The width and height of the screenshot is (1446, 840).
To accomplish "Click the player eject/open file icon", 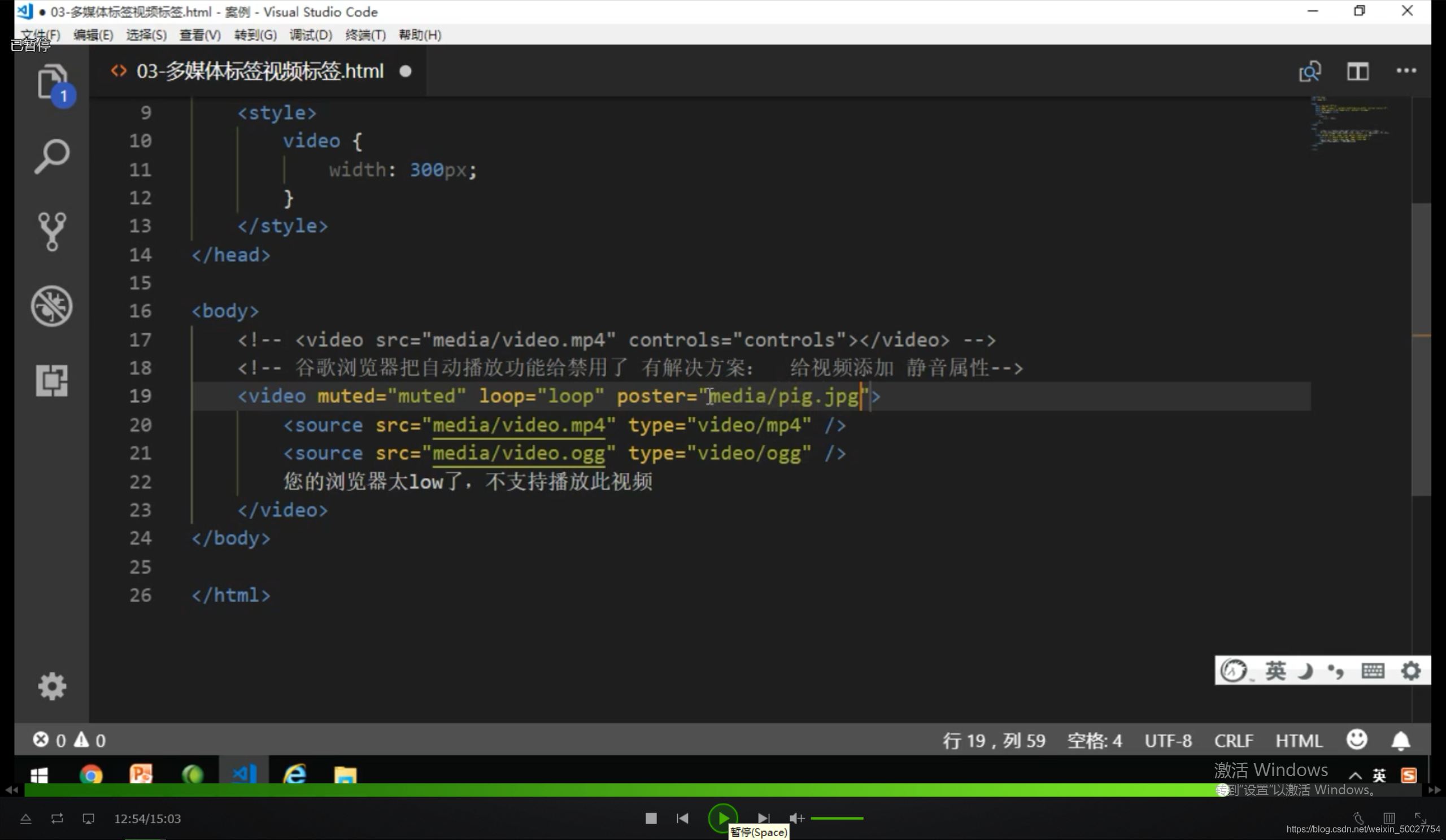I will (26, 819).
